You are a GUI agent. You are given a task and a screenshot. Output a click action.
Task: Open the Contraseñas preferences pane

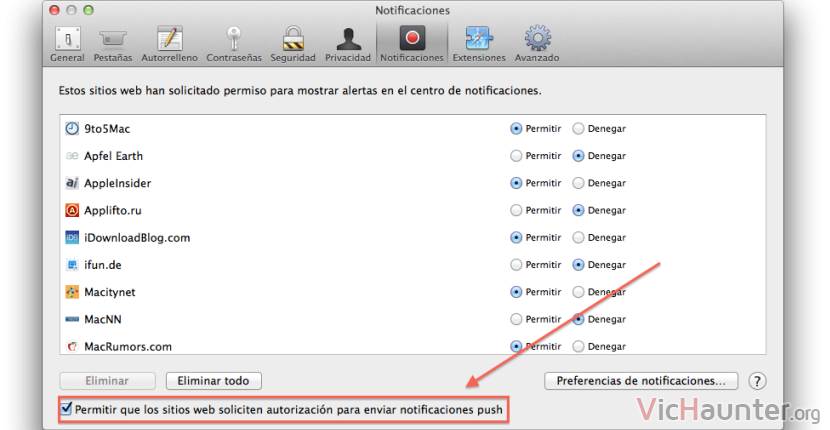[x=234, y=44]
